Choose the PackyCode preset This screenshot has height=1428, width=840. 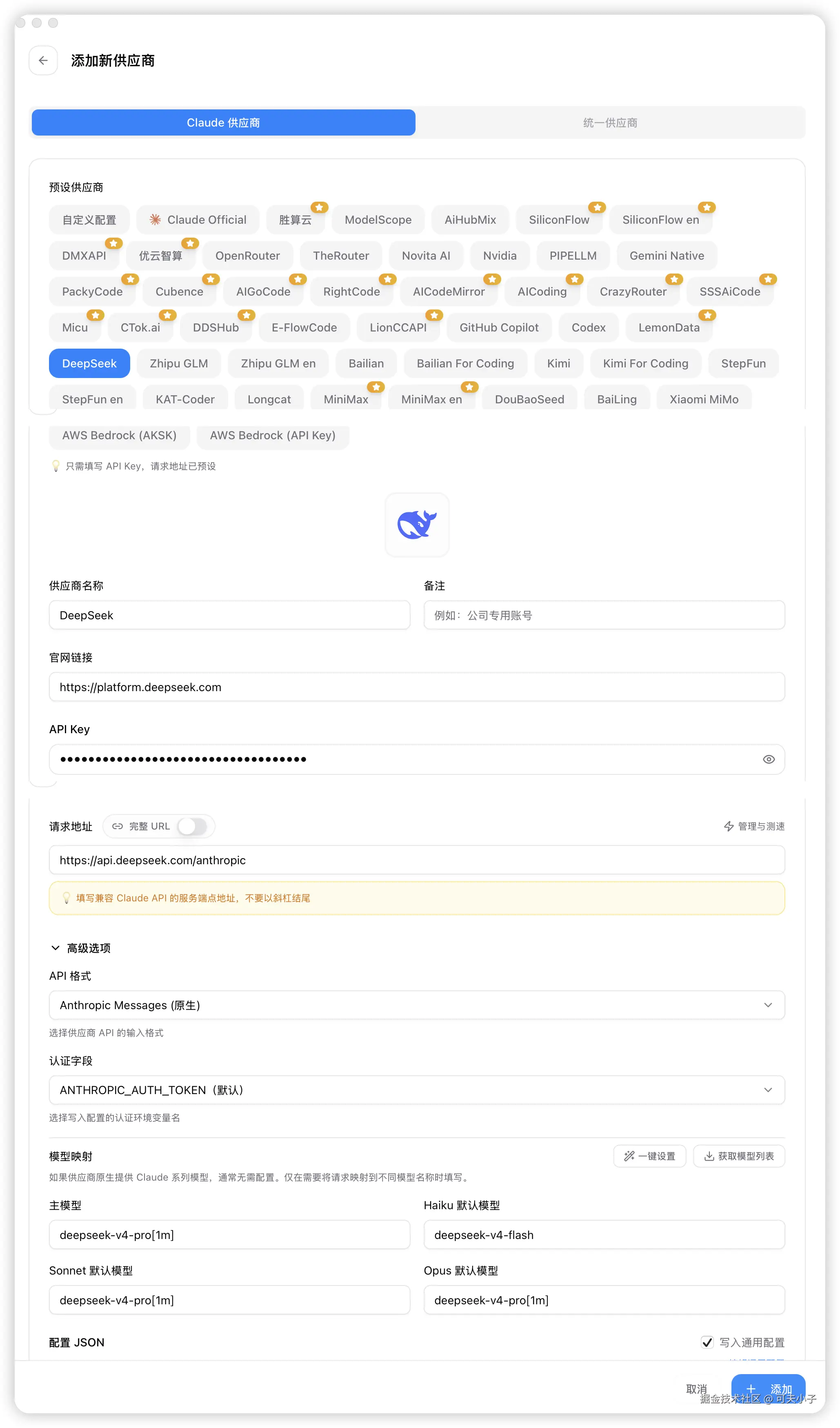coord(92,292)
